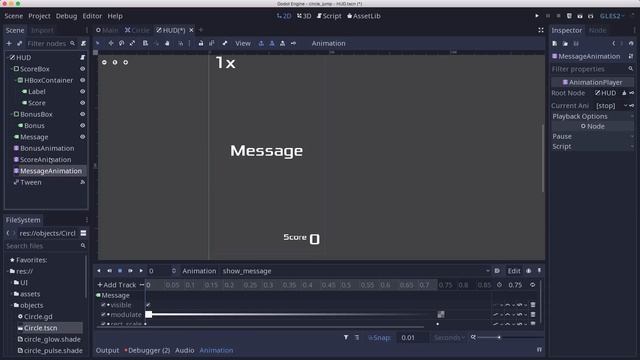This screenshot has width=640, height=360.
Task: Load a resource with the Inspector folder icon
Action: pos(565,43)
